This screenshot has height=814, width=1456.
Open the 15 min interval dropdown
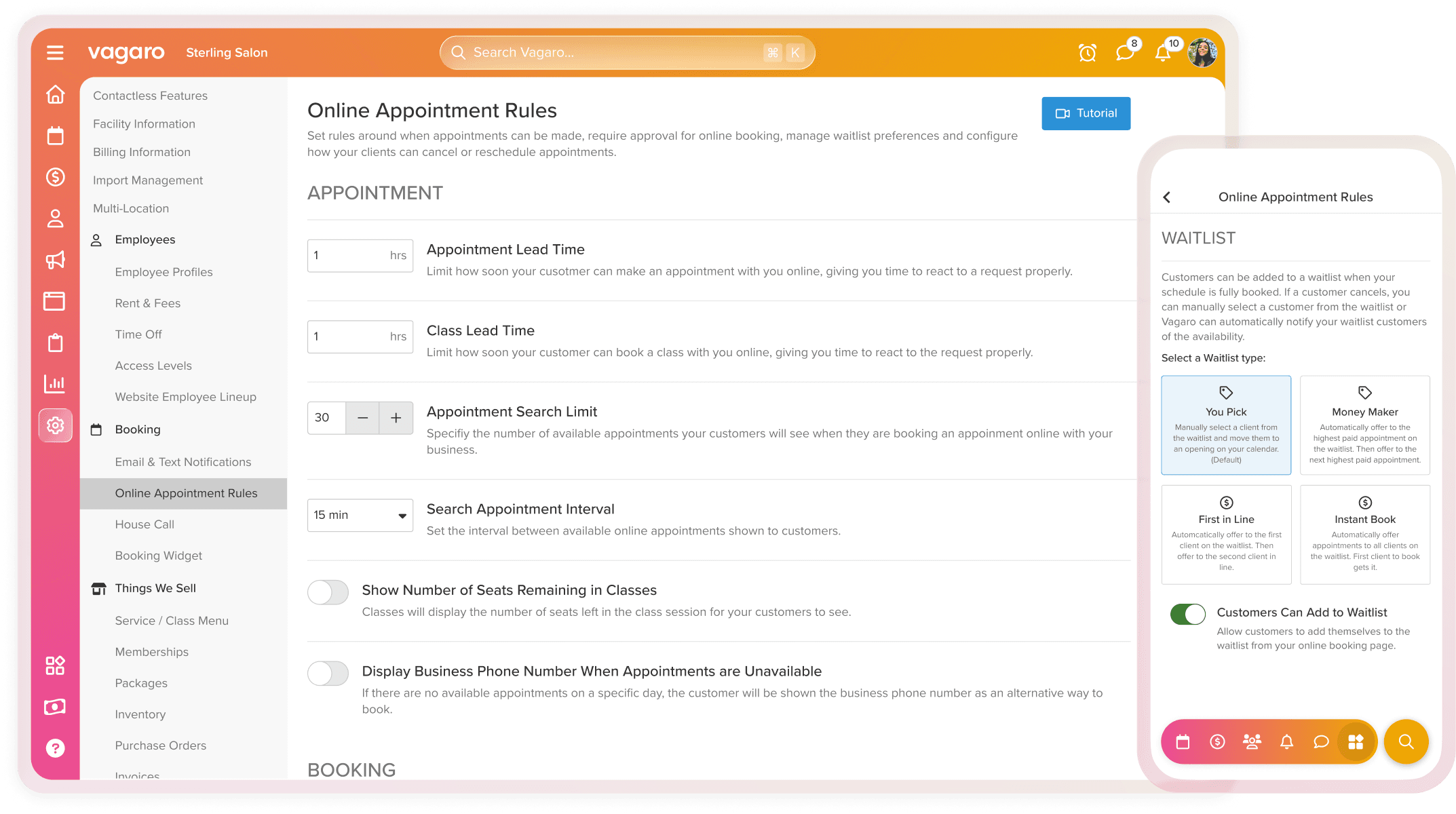[360, 516]
